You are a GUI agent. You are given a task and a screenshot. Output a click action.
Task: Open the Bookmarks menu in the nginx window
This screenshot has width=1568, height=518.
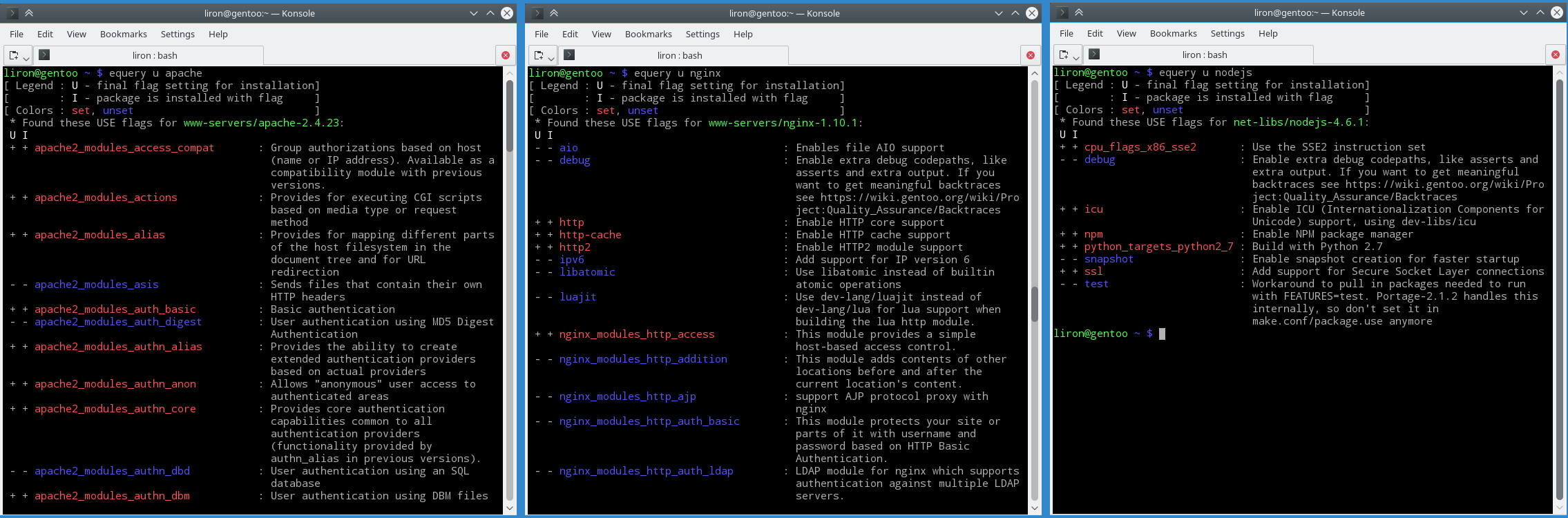(648, 34)
